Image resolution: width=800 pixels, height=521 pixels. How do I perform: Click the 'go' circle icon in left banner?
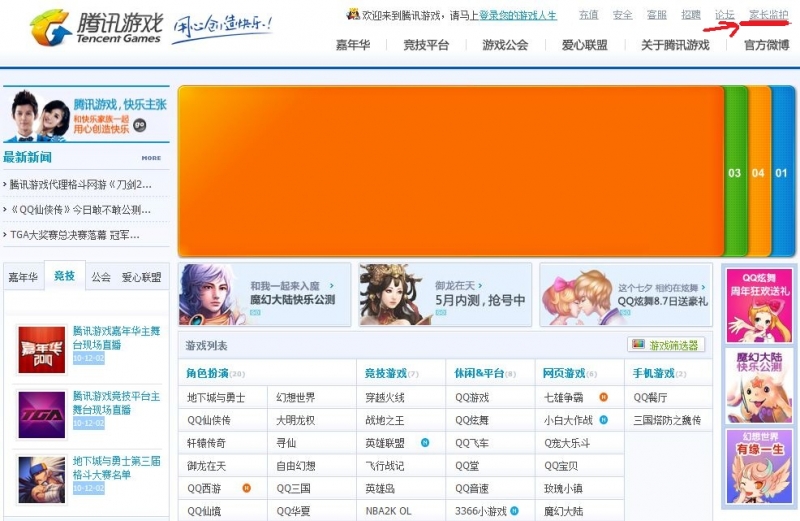(139, 125)
